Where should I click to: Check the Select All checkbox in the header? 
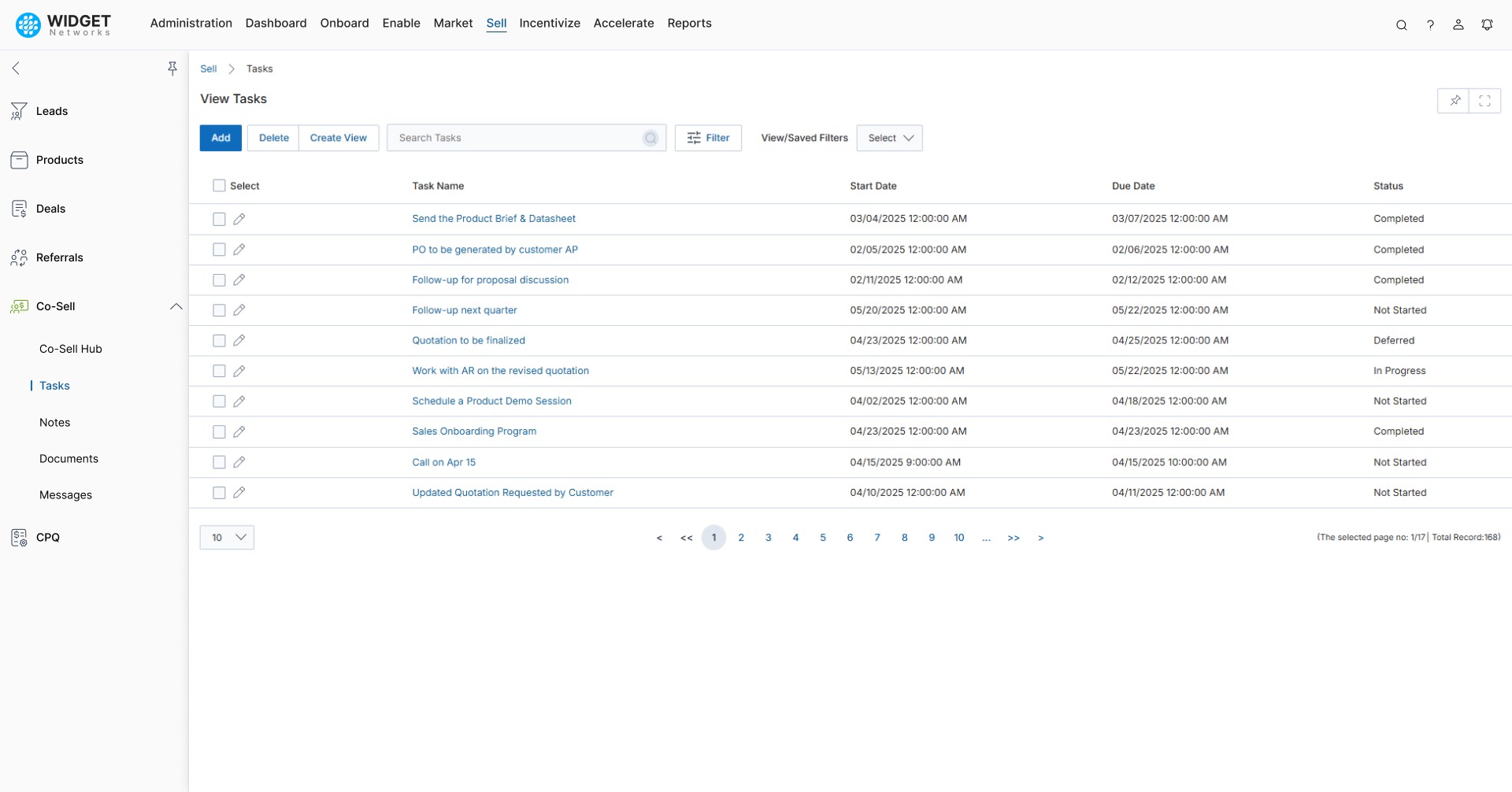[219, 185]
